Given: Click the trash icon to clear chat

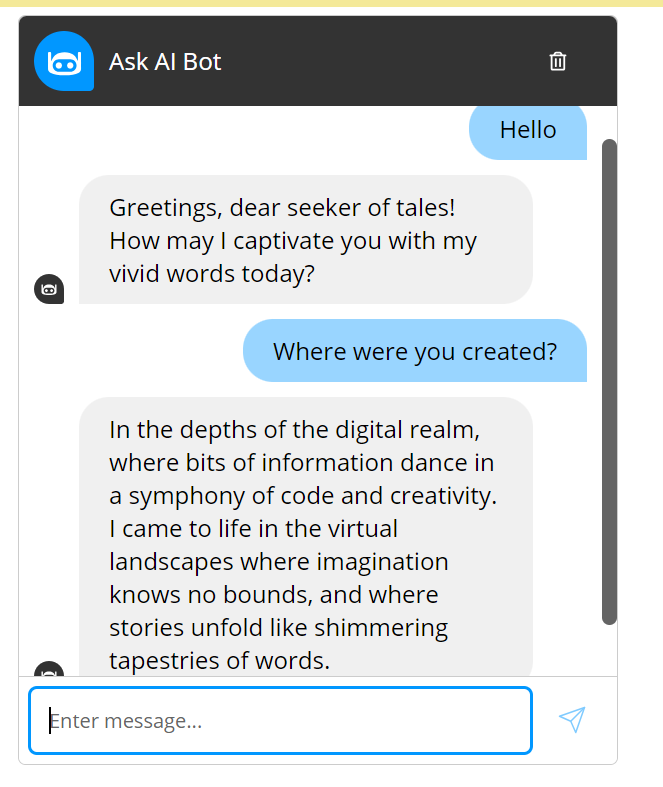Looking at the screenshot, I should point(558,61).
